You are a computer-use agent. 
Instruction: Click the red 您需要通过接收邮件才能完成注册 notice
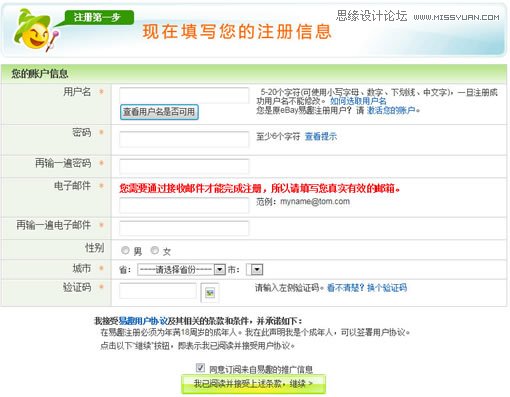259,188
